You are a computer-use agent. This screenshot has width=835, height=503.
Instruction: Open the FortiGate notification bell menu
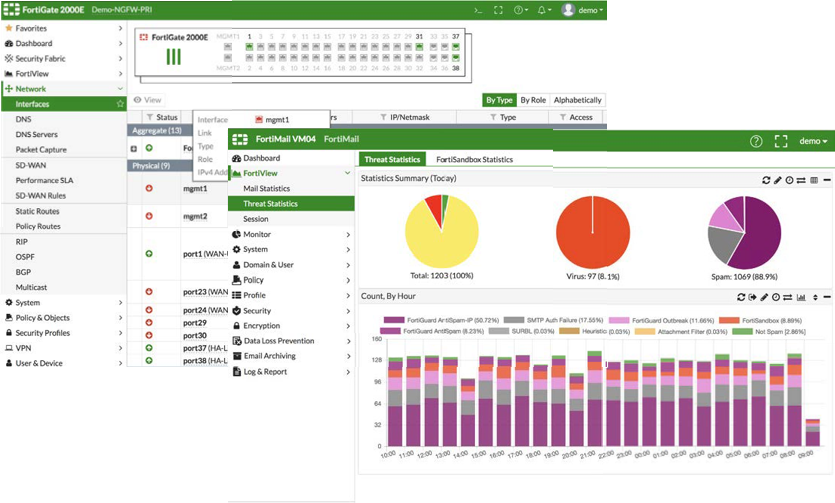(544, 10)
